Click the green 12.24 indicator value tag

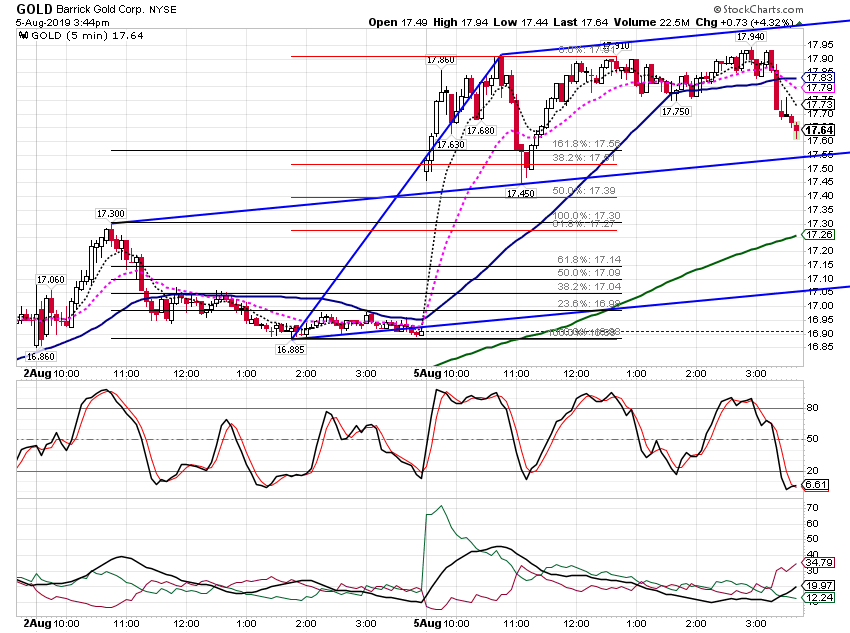(819, 598)
